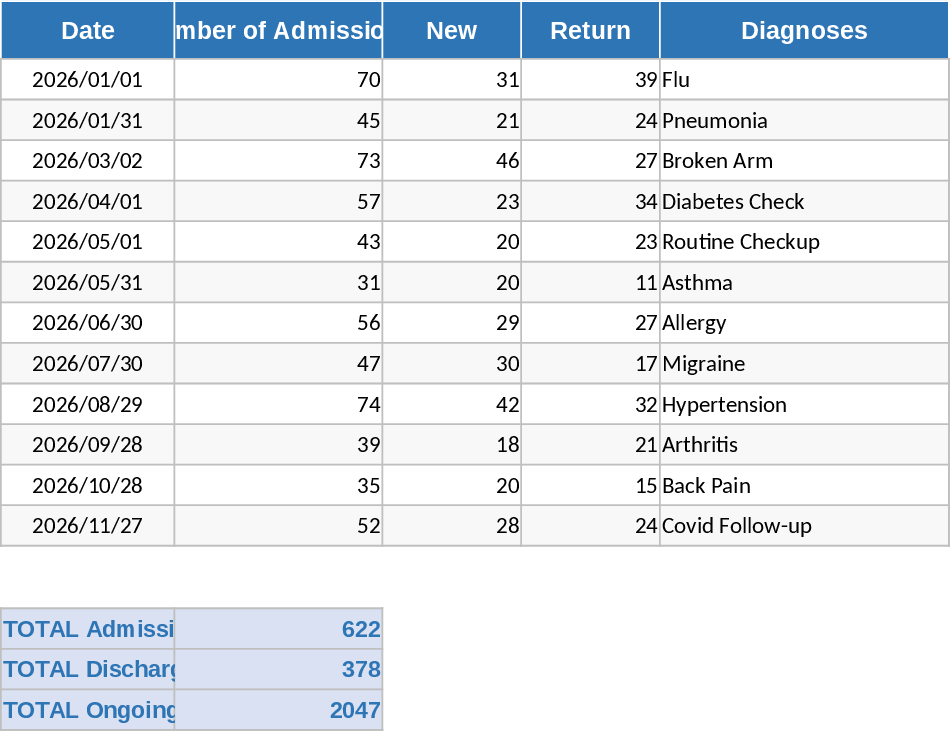Select the TOTAL Ongoing value 2047

pos(278,710)
